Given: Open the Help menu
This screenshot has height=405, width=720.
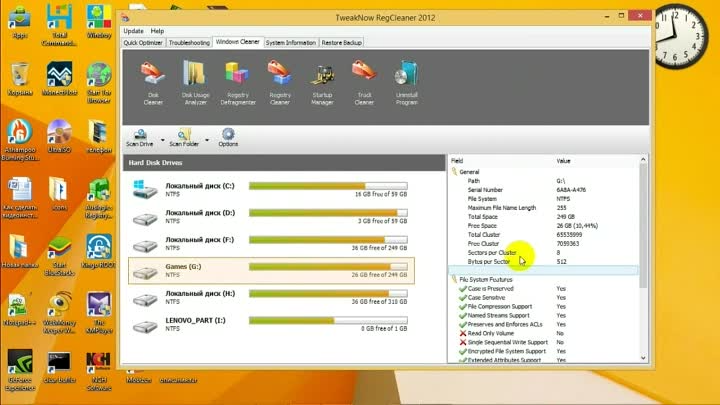Looking at the screenshot, I should [x=157, y=31].
